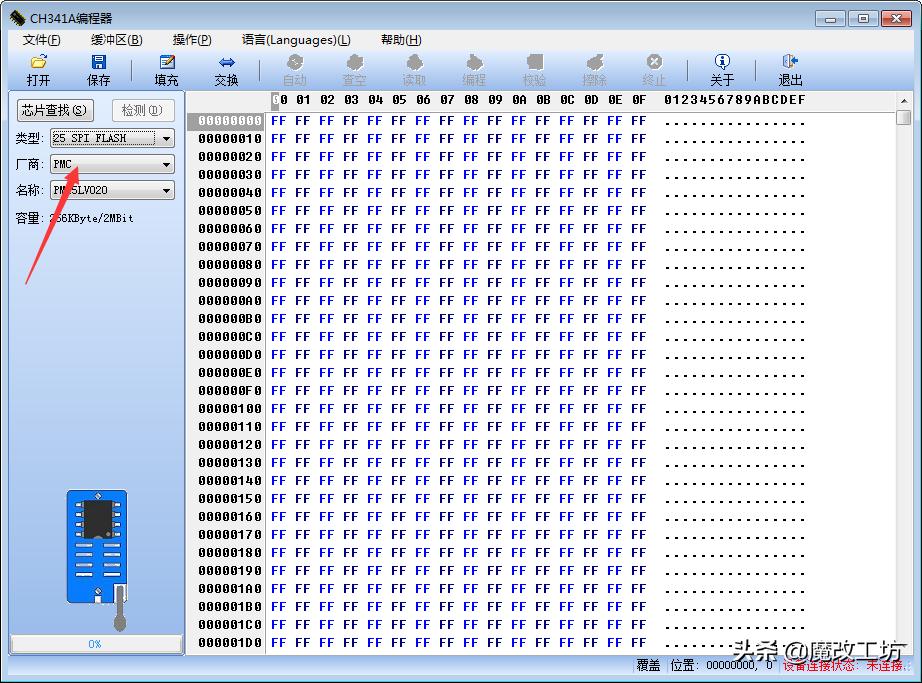This screenshot has height=683, width=922.
Task: Click the 0123456789ABCDEF ASCII column header
Action: pyautogui.click(x=734, y=100)
